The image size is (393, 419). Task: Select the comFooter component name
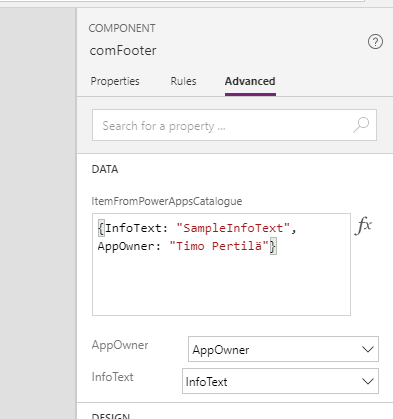[x=123, y=51]
